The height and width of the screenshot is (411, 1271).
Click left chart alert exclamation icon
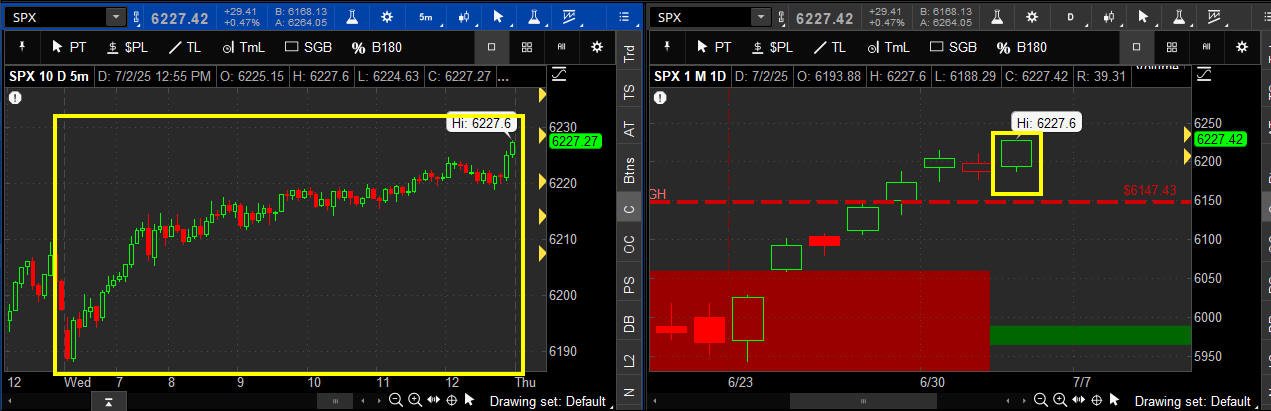pos(15,97)
